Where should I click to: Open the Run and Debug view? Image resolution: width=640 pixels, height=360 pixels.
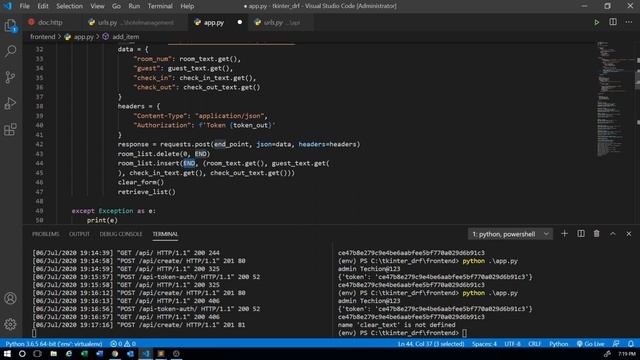pyautogui.click(x=10, y=103)
